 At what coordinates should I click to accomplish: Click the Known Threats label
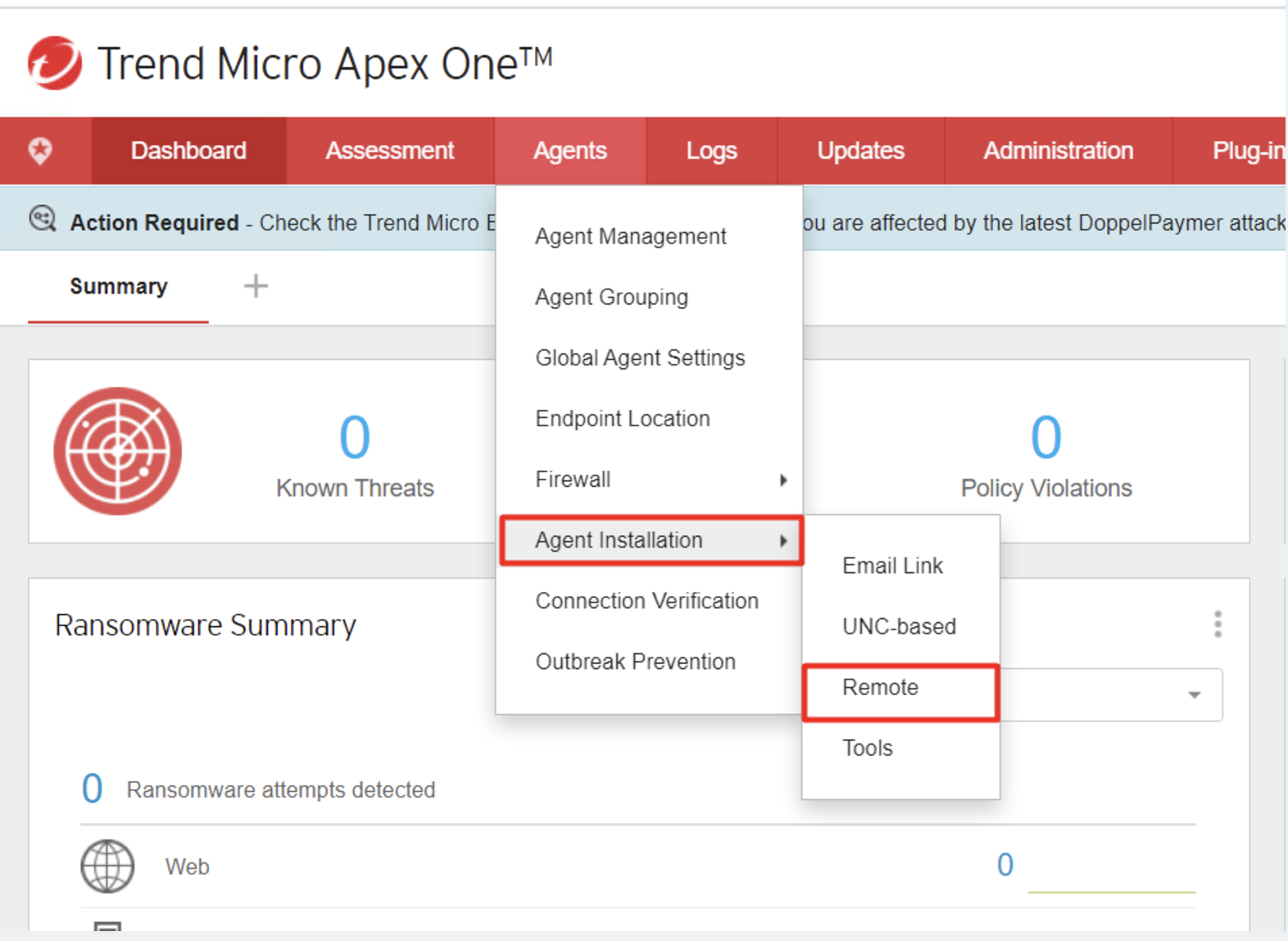tap(355, 488)
